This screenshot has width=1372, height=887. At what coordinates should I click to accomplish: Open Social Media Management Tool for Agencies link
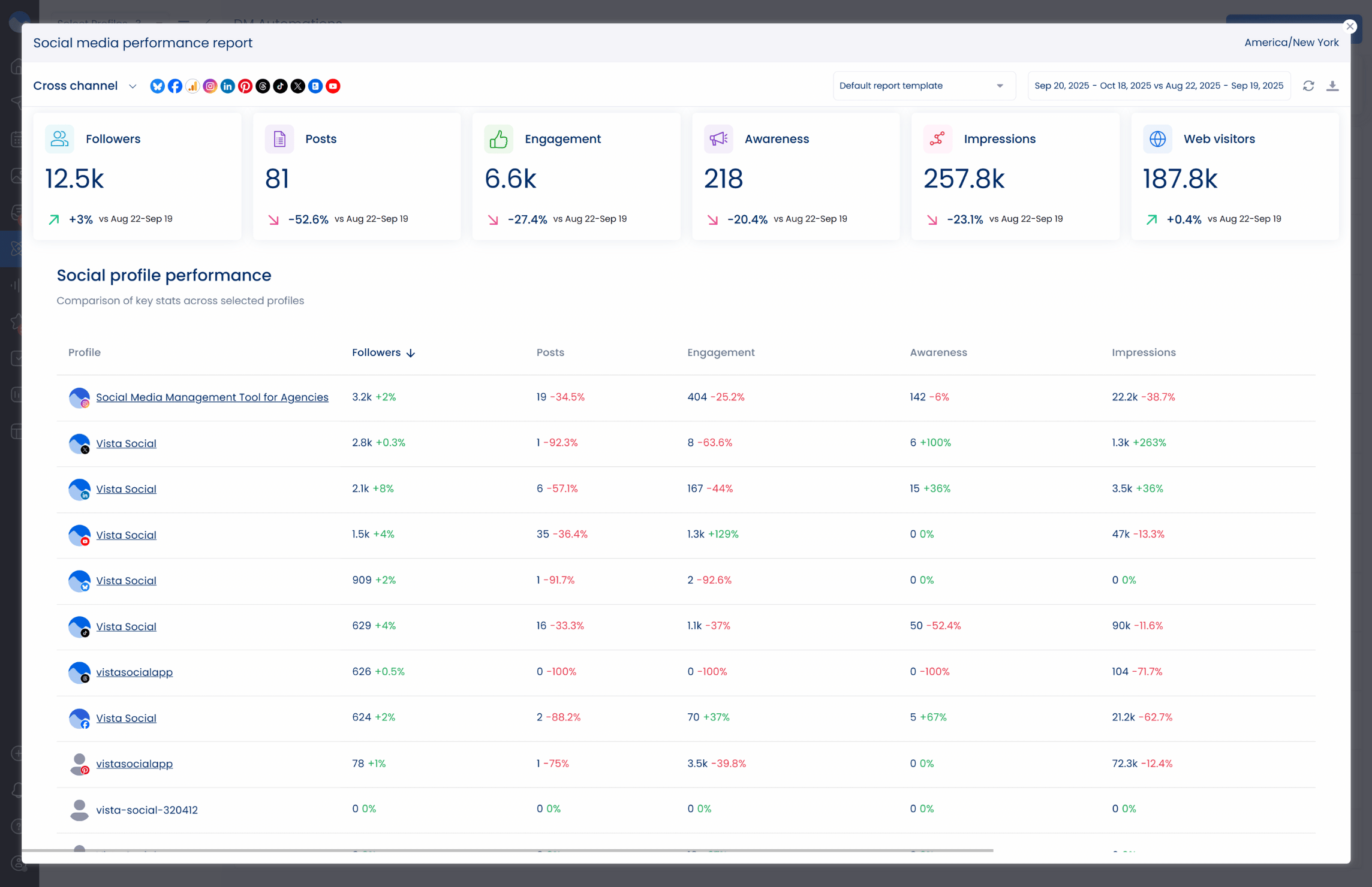212,397
